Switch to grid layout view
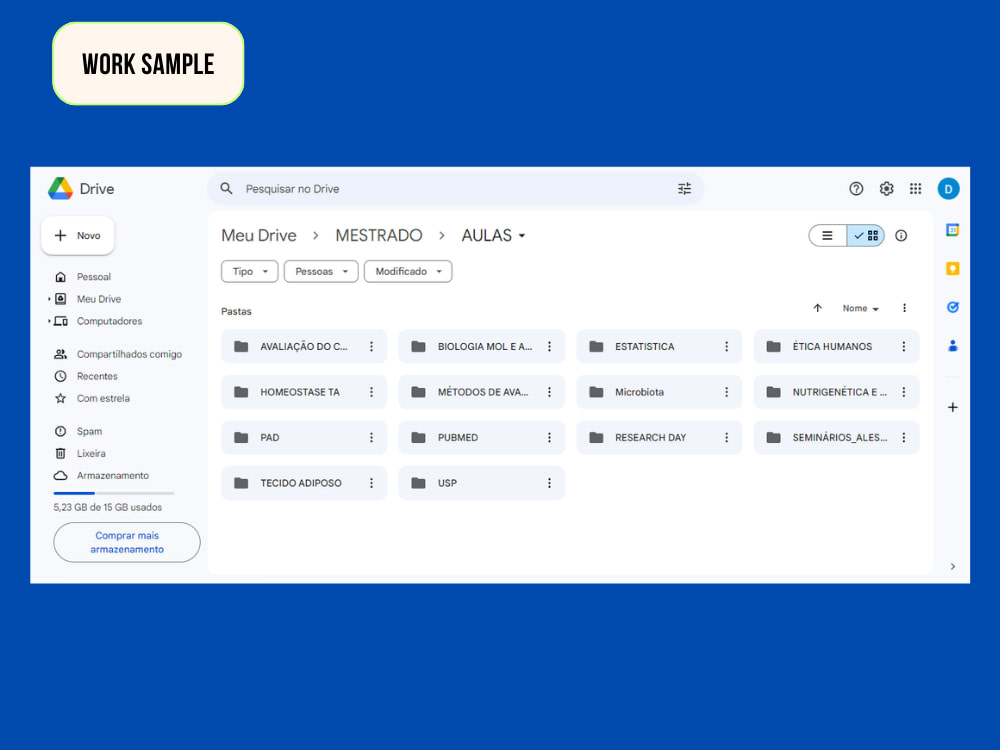1000x750 pixels. point(865,236)
